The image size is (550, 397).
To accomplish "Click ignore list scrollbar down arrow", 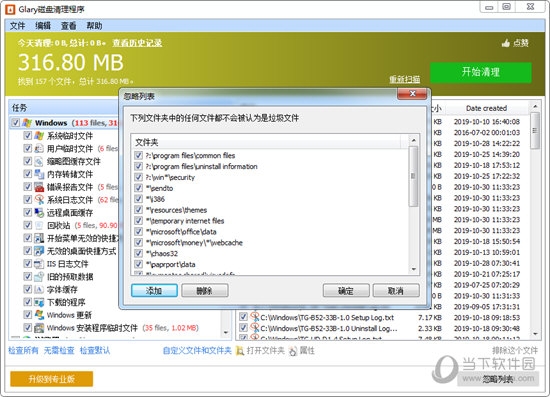I will coord(414,269).
